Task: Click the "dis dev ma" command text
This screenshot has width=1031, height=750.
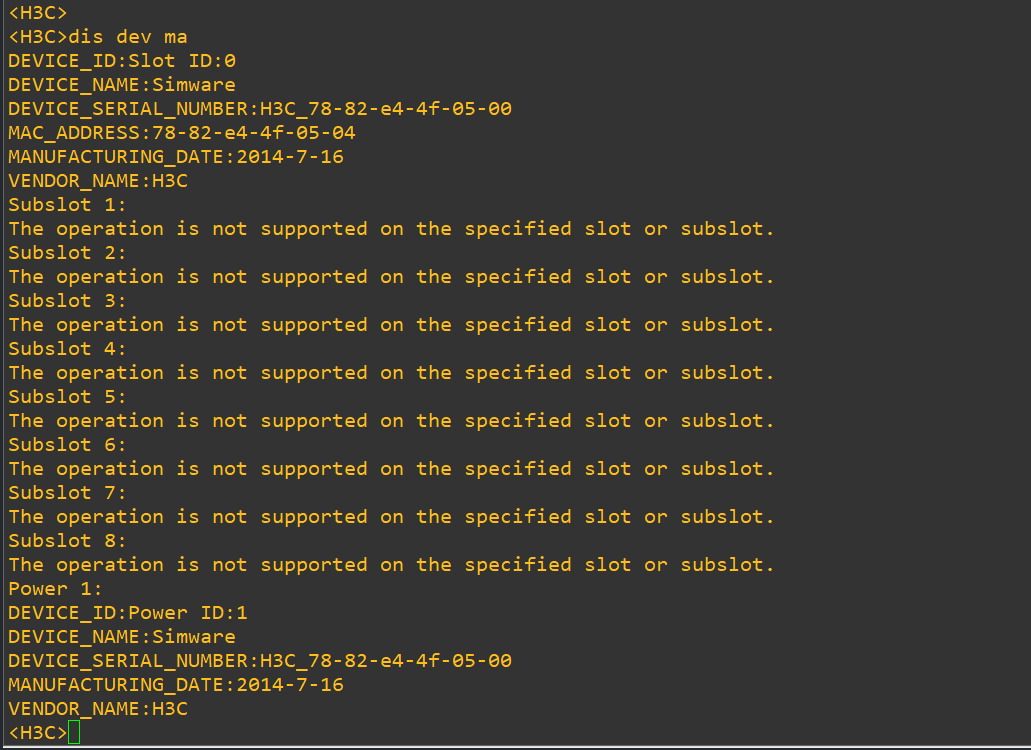Action: coord(128,37)
